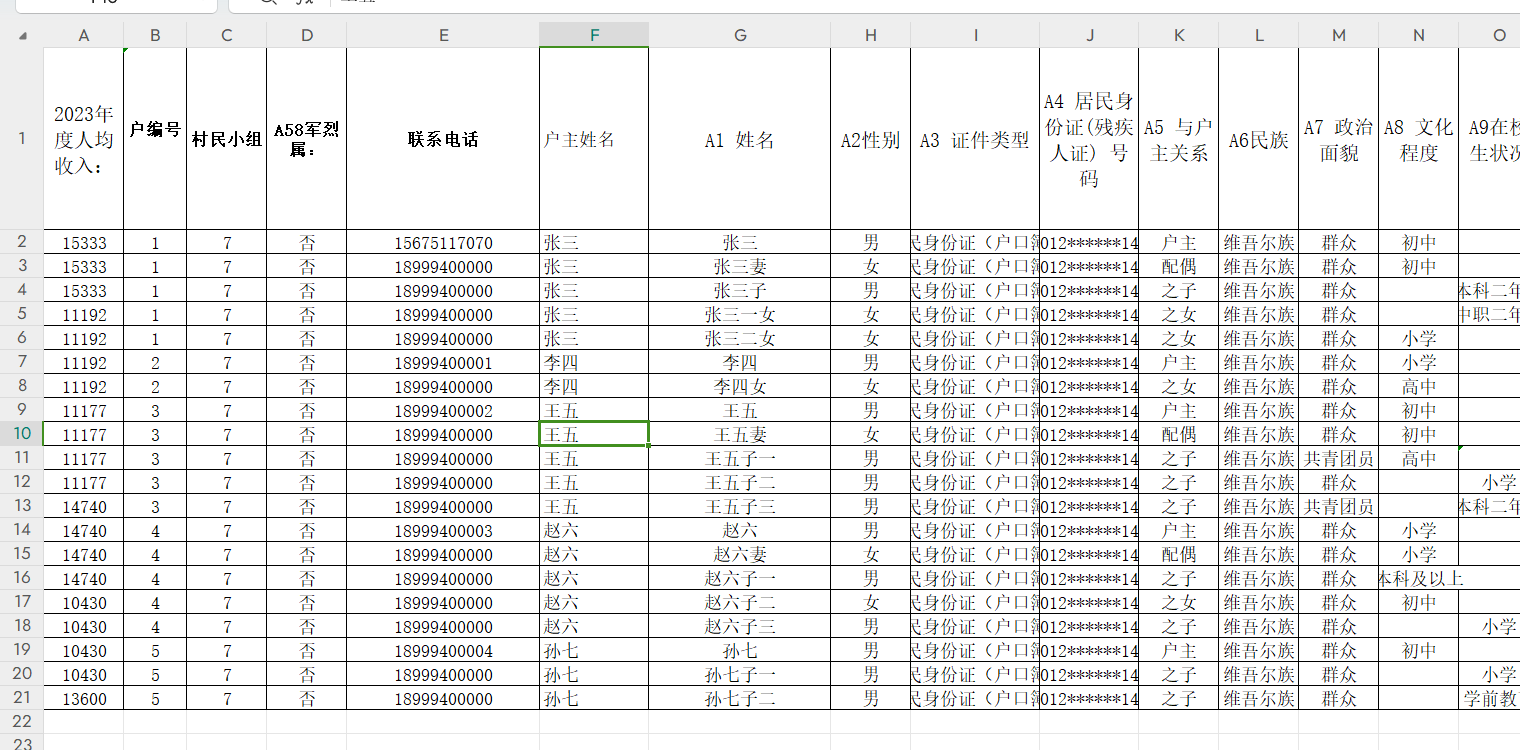The image size is (1520, 750).
Task: Select column C header
Action: (227, 35)
